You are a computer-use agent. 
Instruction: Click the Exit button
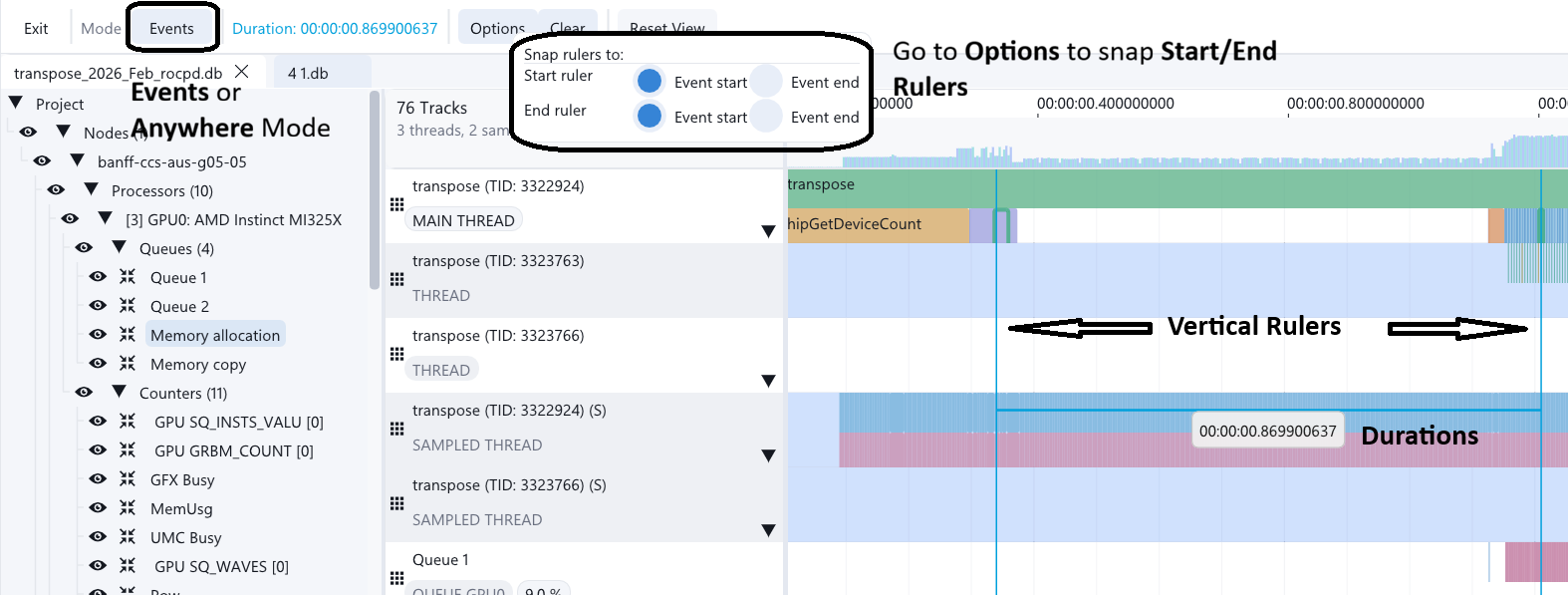pos(36,28)
